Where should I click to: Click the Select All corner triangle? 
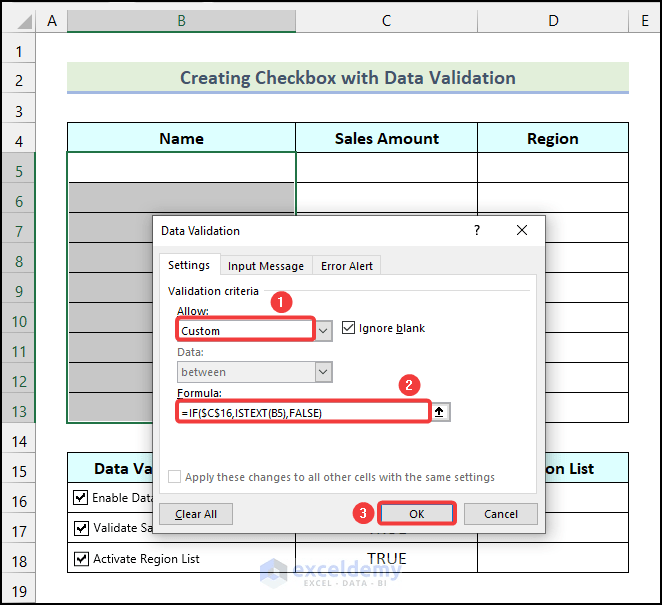[24, 21]
